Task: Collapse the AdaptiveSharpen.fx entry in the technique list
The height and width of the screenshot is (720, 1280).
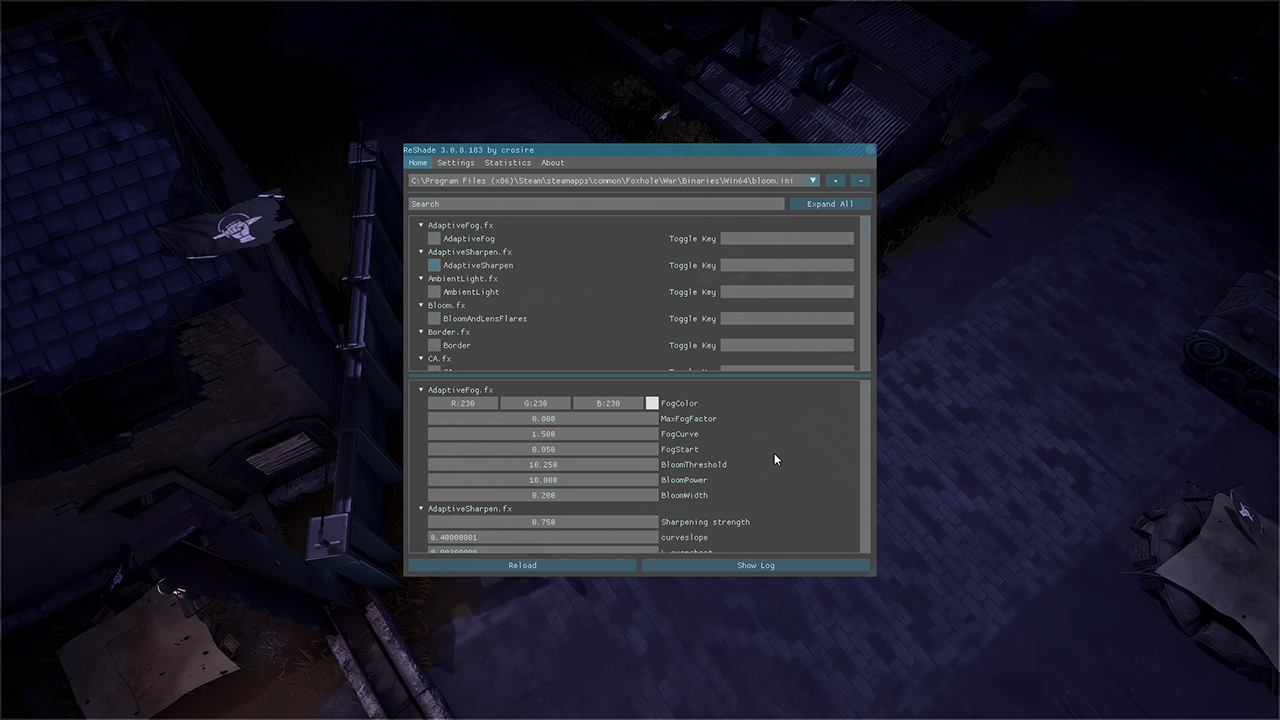Action: coord(421,252)
